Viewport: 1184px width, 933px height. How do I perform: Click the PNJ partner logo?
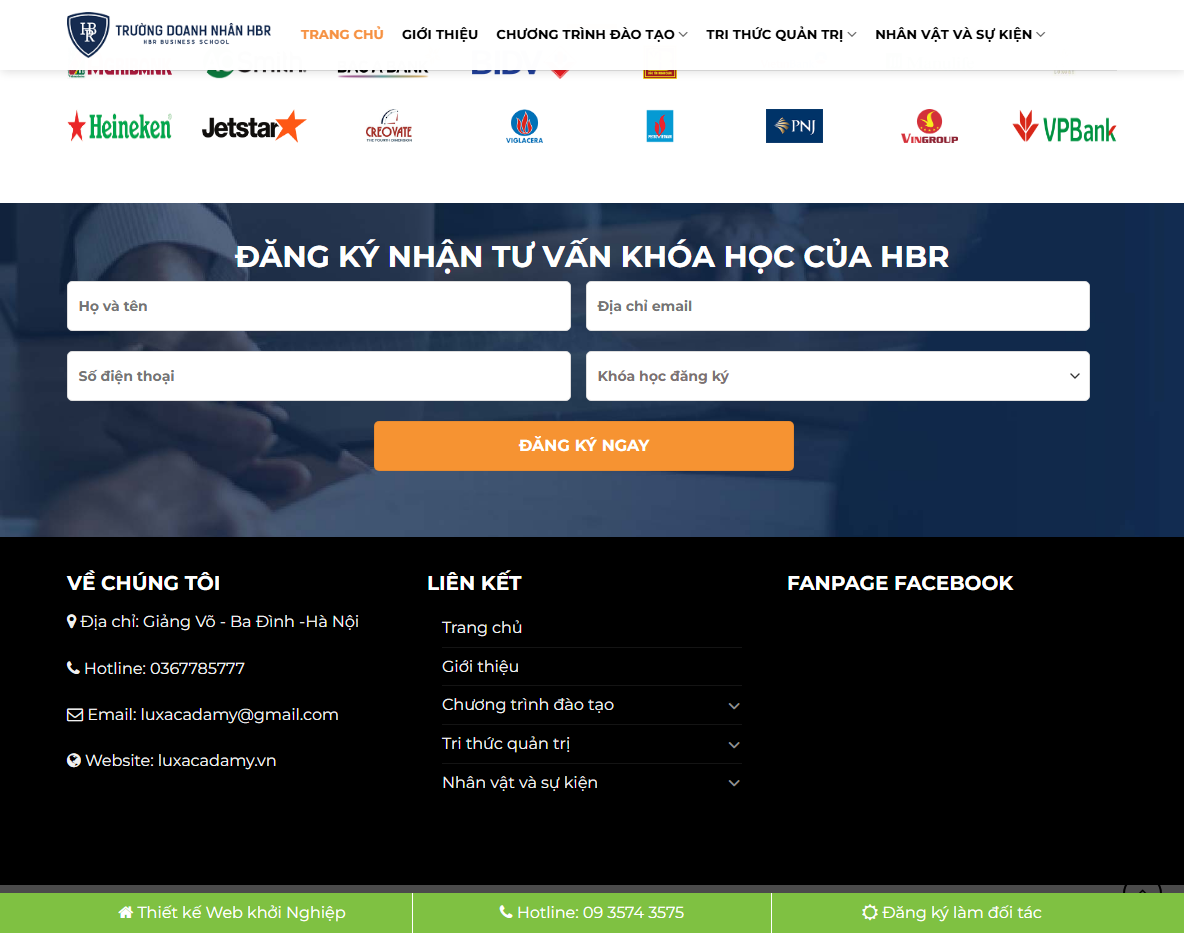click(793, 125)
